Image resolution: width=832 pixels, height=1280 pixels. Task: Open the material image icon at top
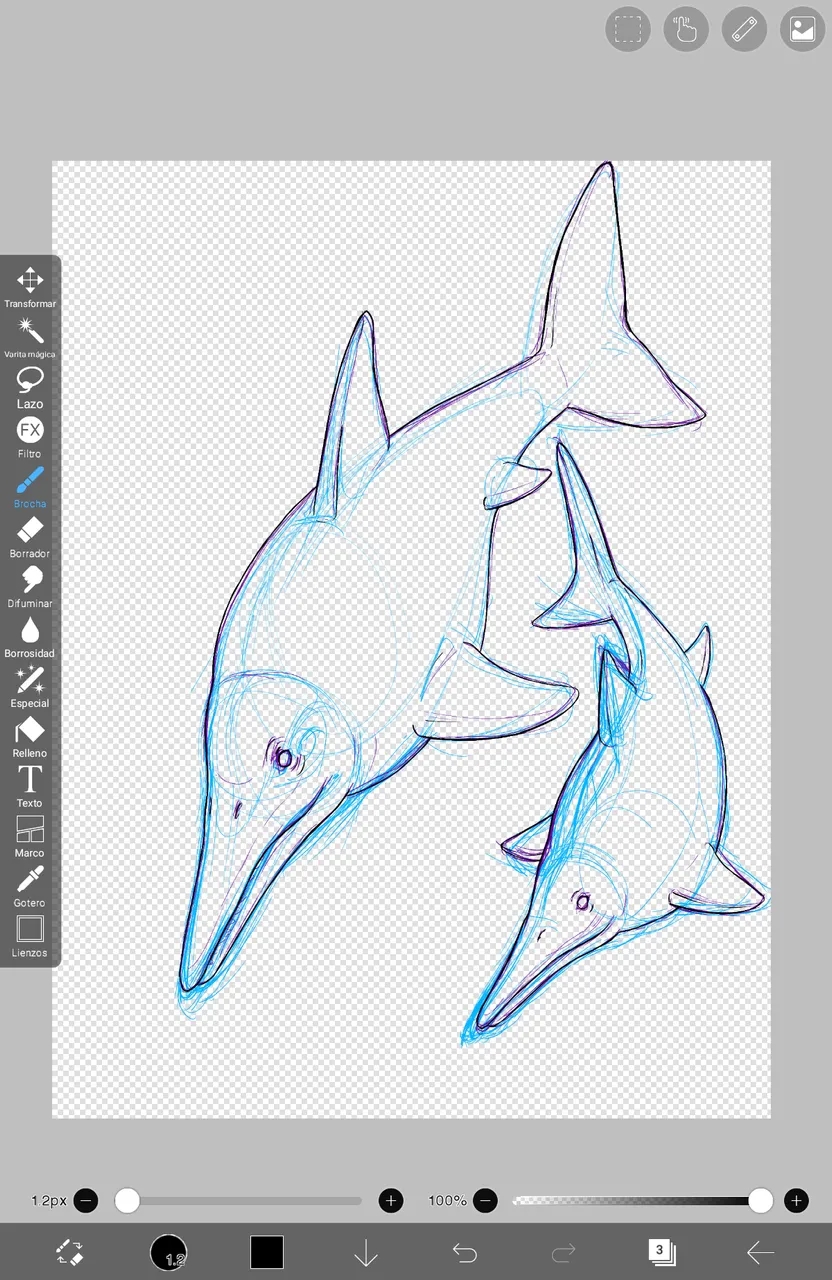click(x=802, y=29)
